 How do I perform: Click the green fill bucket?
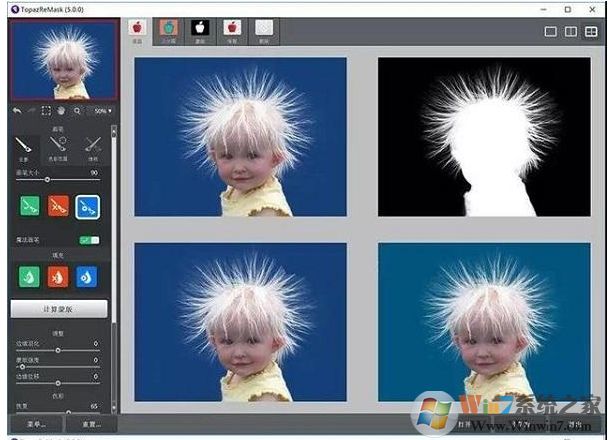(27, 275)
